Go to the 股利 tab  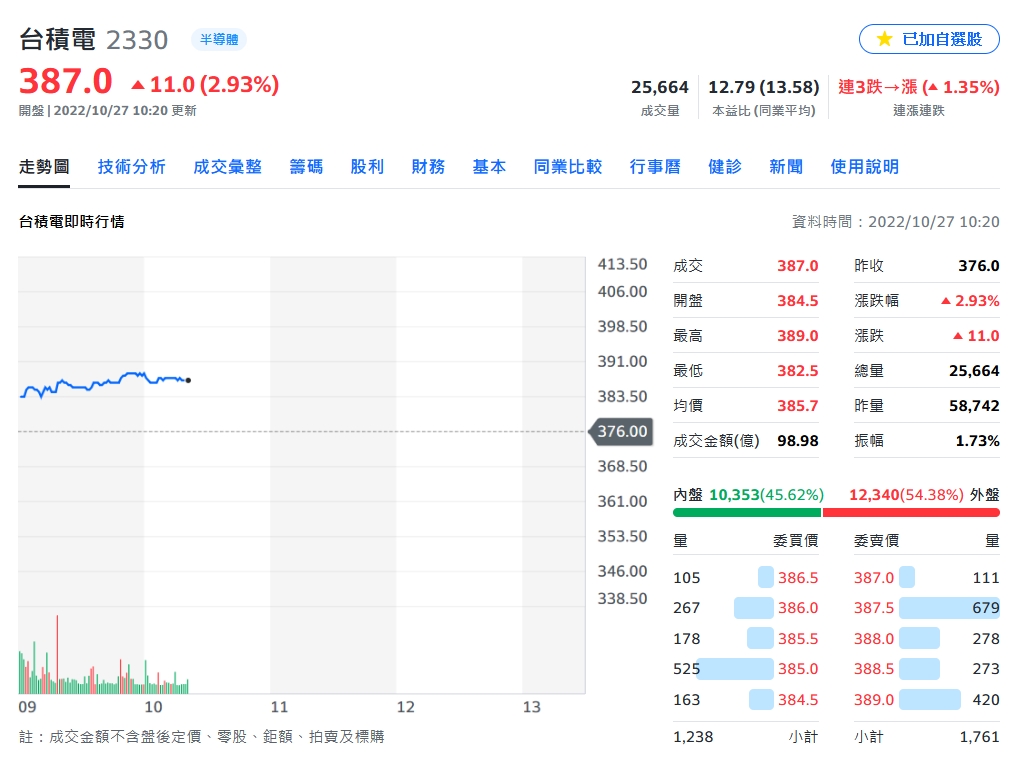367,167
